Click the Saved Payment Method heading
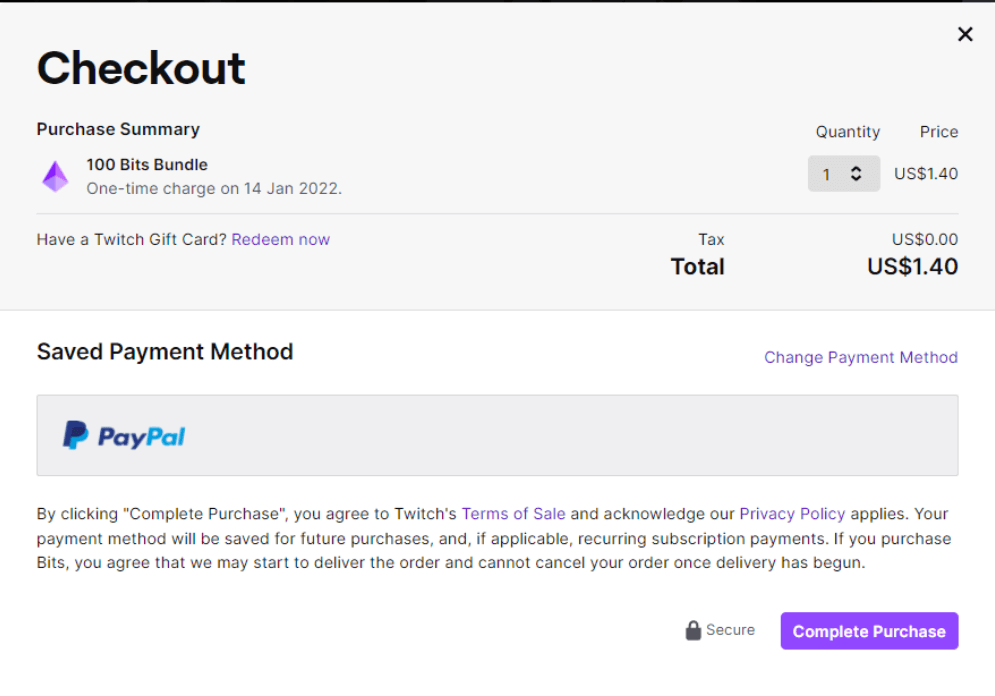 165,352
